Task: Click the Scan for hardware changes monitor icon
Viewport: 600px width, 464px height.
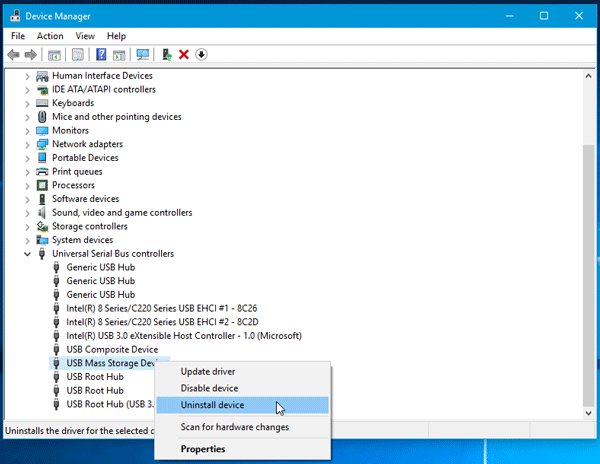Action: pyautogui.click(x=143, y=54)
